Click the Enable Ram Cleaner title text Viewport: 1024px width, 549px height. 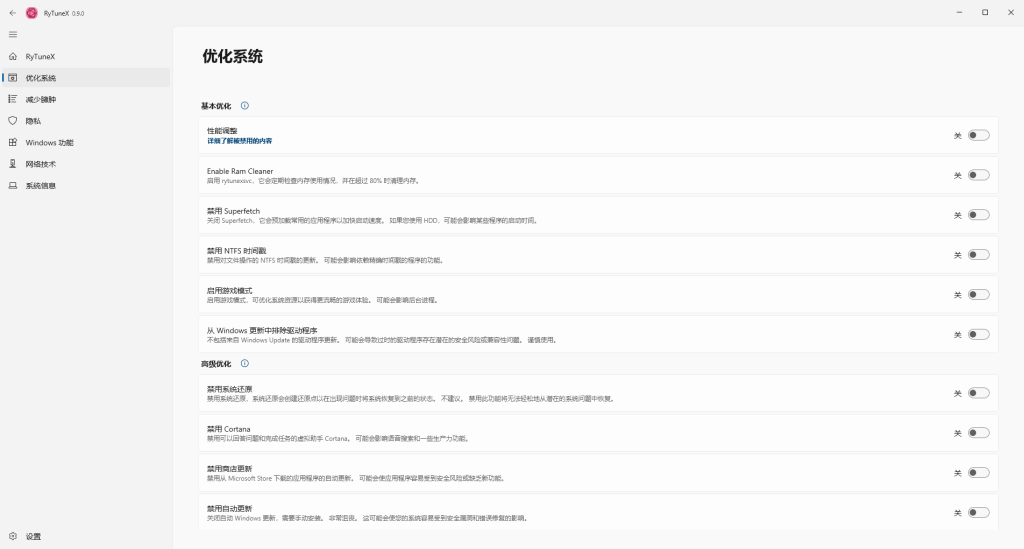[x=240, y=171]
